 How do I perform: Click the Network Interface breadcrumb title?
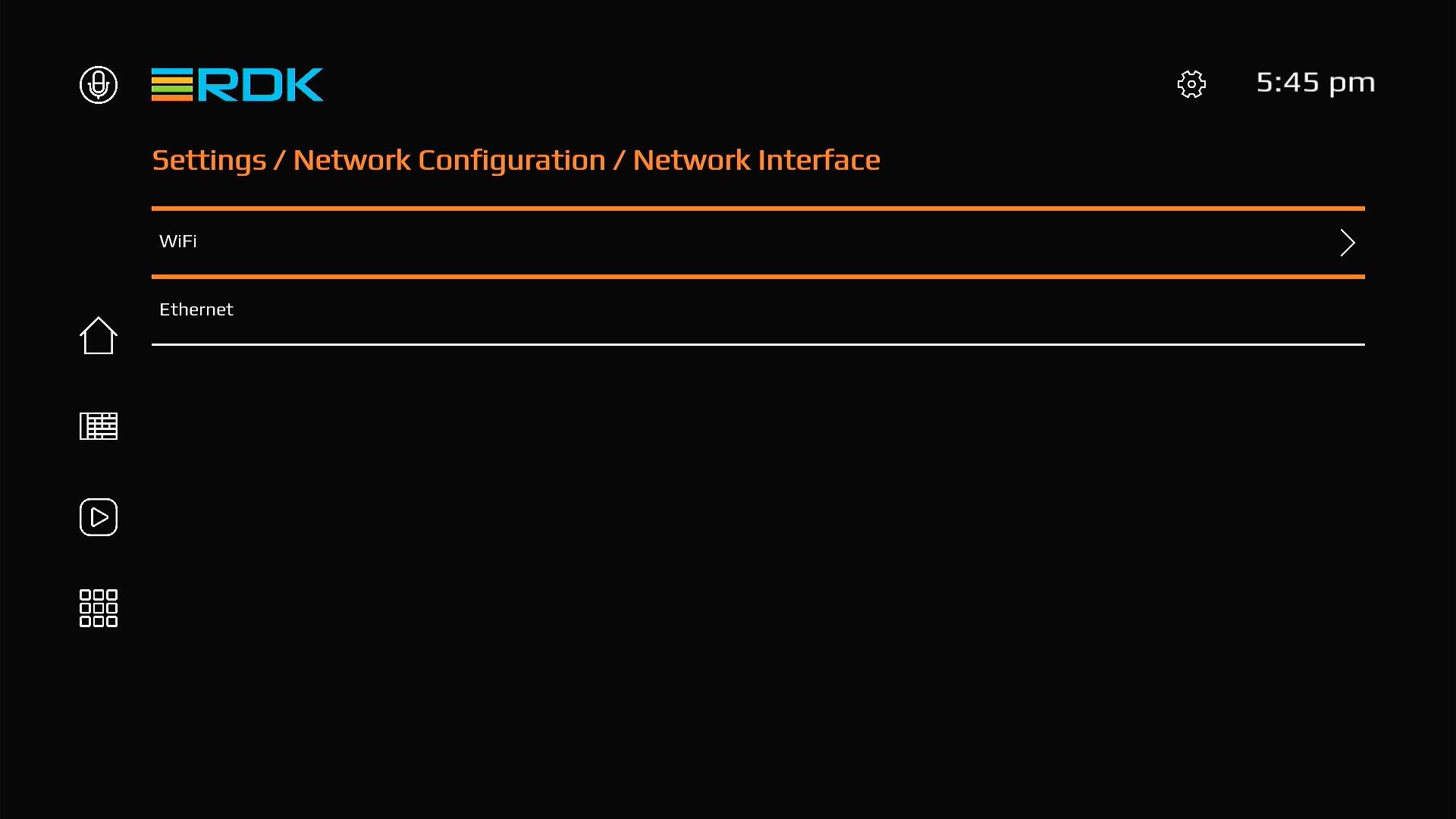tap(756, 161)
